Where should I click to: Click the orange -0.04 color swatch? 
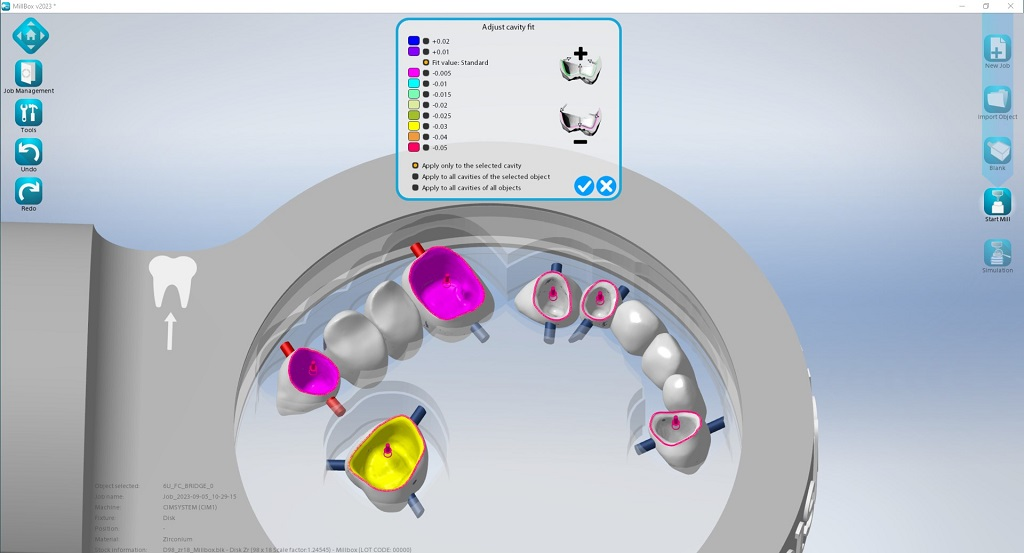tap(413, 137)
